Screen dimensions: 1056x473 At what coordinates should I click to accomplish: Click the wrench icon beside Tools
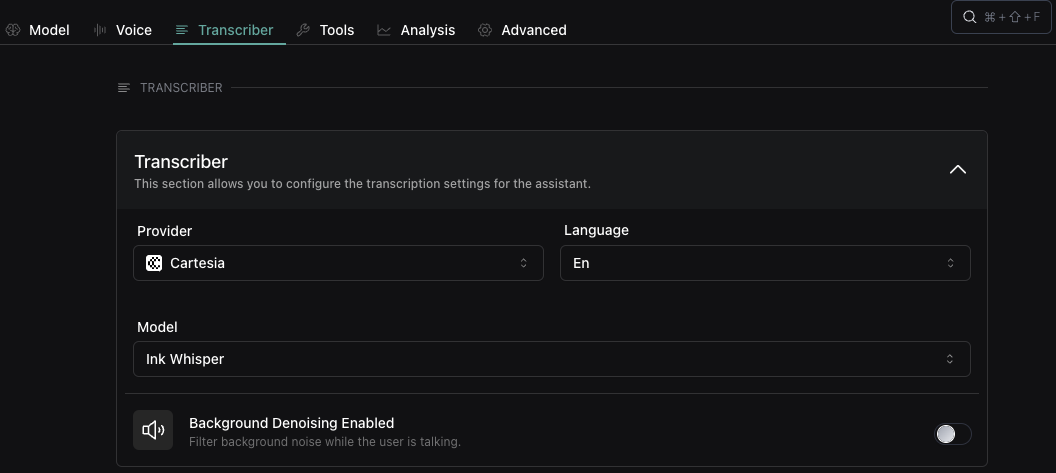pyautogui.click(x=303, y=30)
